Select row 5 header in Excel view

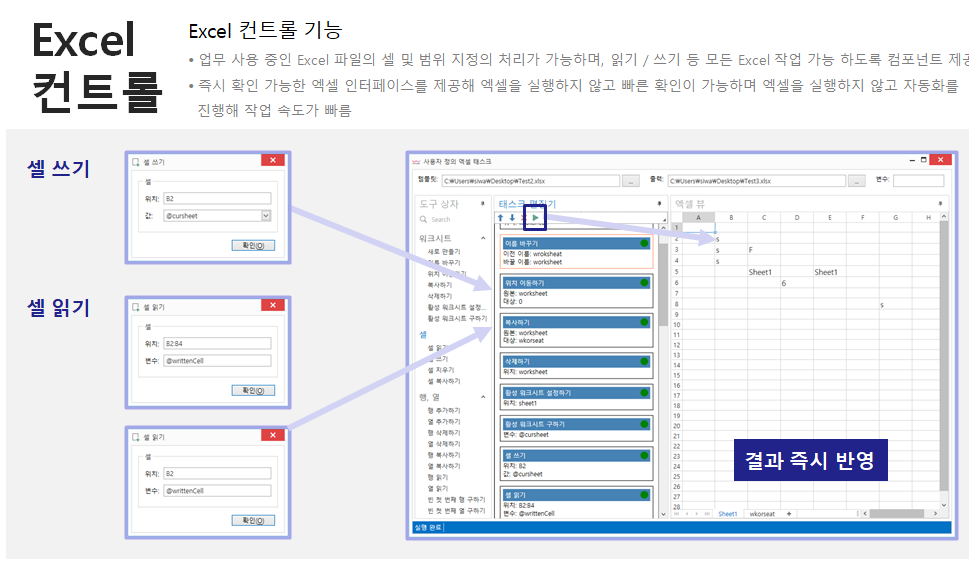(x=677, y=272)
